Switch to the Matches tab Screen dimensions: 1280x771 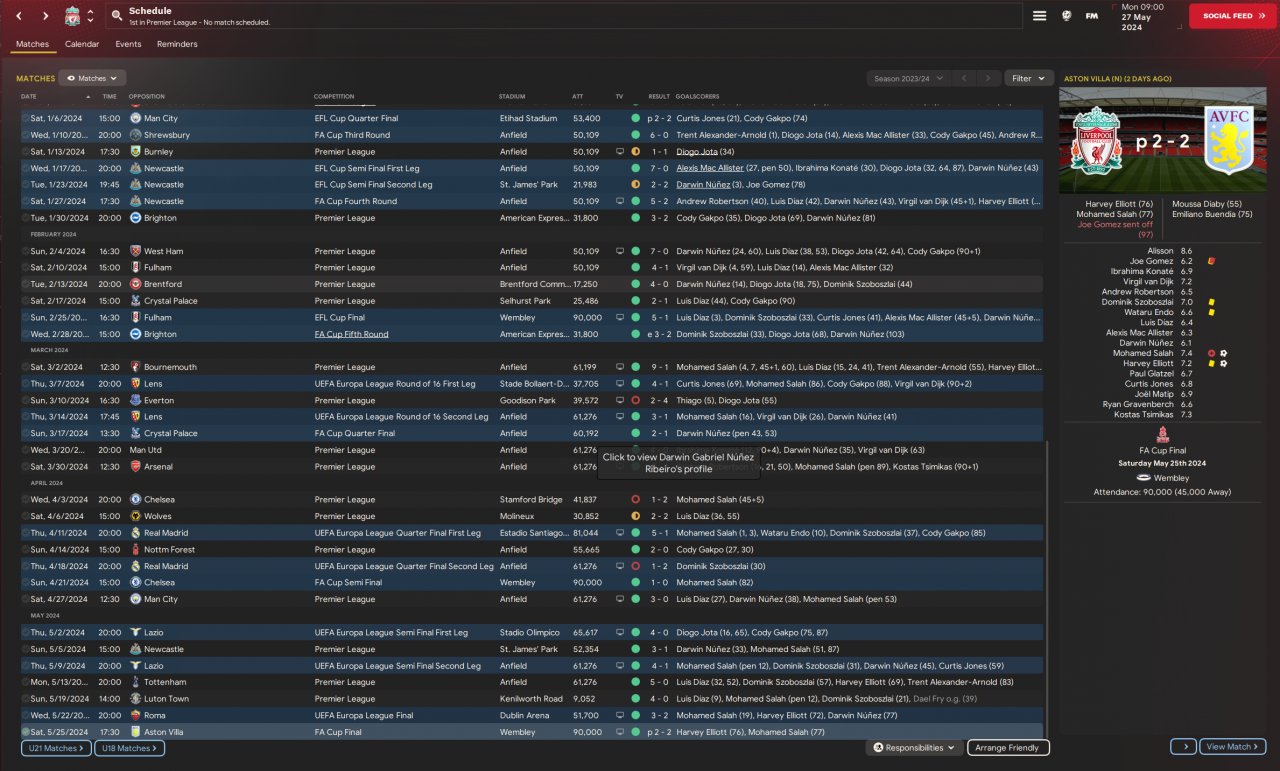[32, 44]
